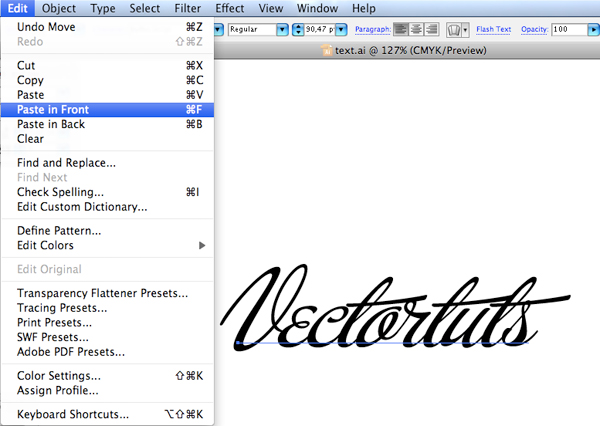The width and height of the screenshot is (600, 426).
Task: Open SWF Presets
Action: 107,337
